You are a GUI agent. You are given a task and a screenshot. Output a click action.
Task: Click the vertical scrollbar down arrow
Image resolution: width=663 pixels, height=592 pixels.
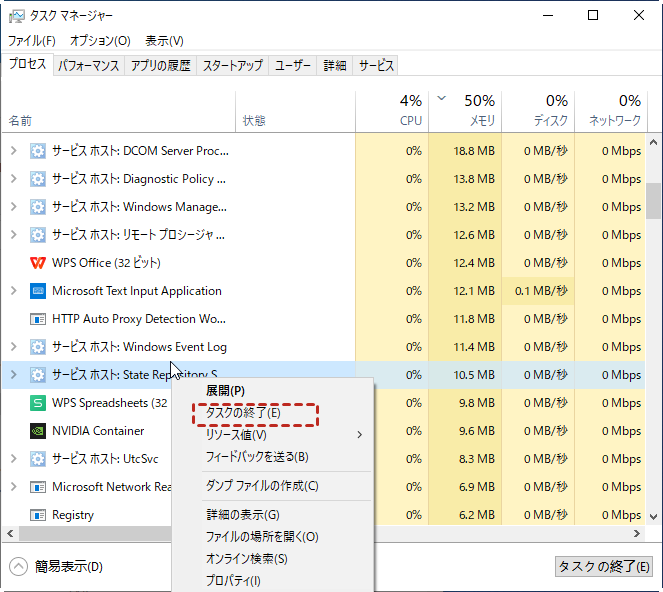coord(654,516)
